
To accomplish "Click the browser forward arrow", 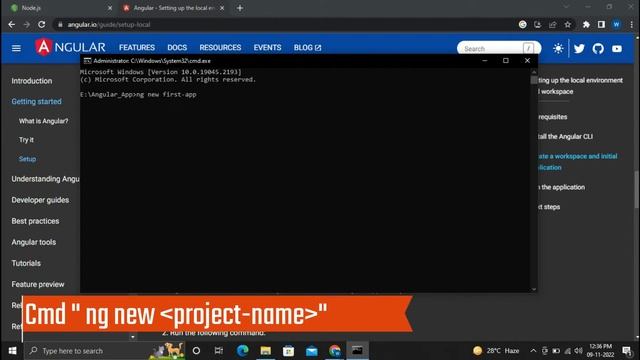I will coord(27,24).
